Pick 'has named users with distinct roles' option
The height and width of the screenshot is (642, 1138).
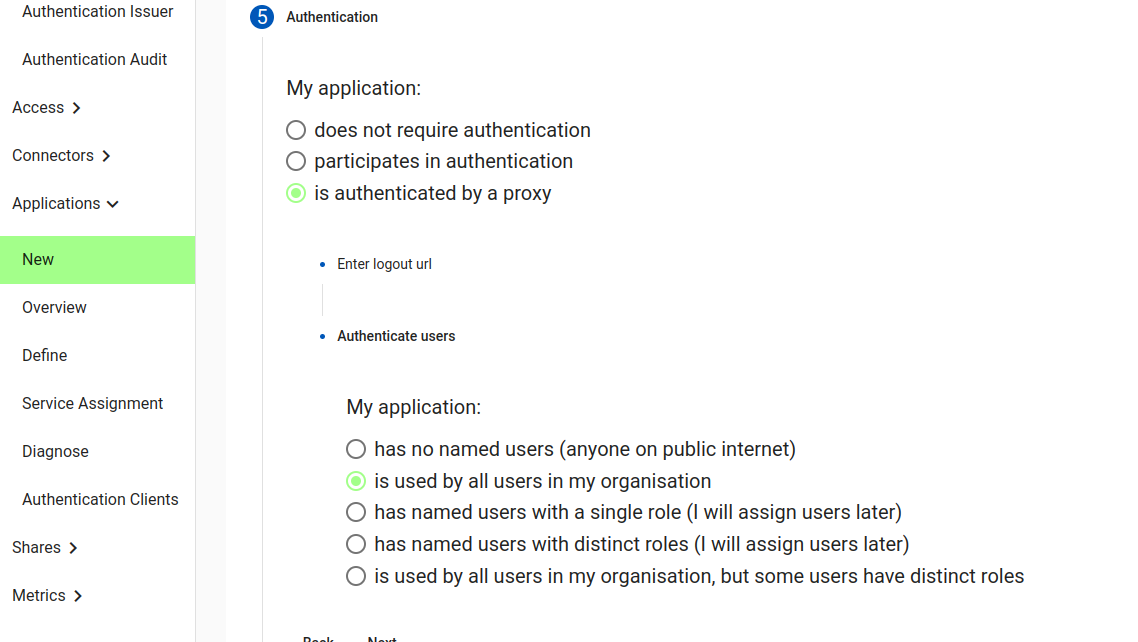(356, 544)
